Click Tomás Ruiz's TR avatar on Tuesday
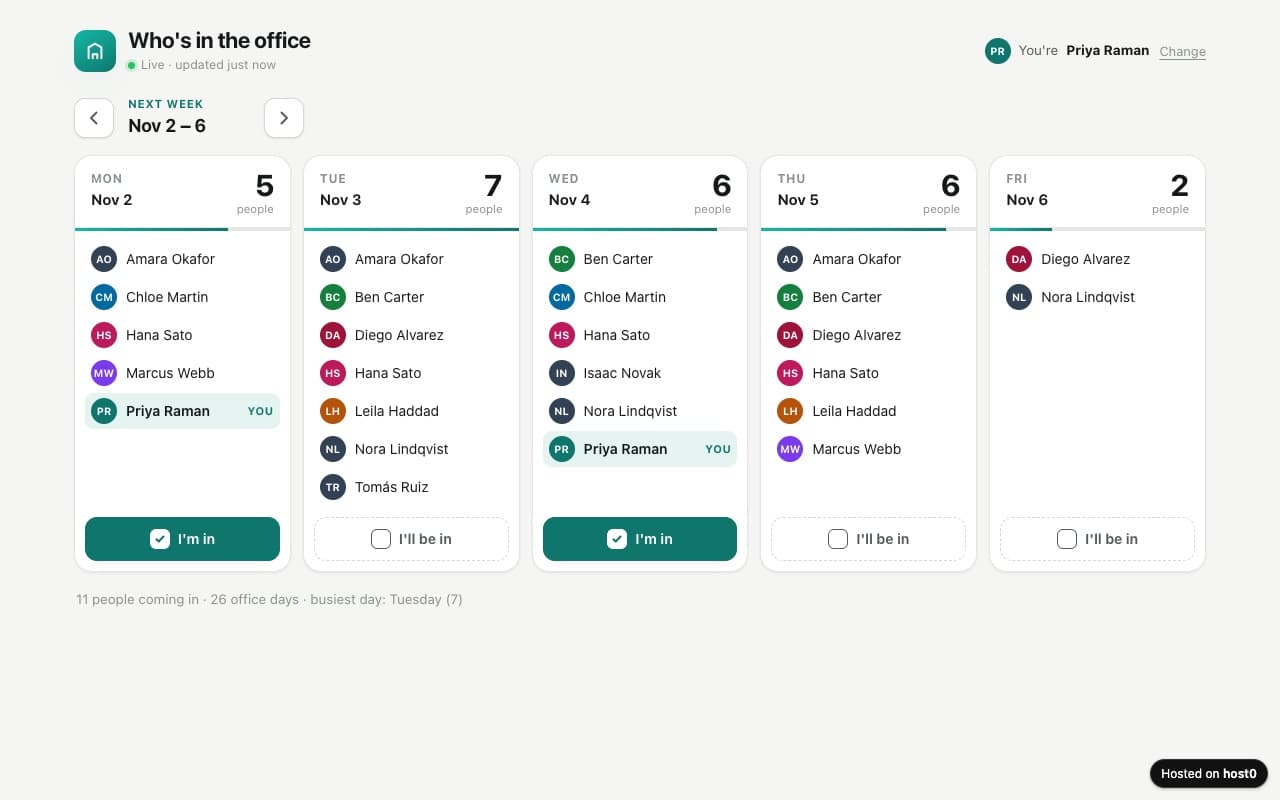The width and height of the screenshot is (1280, 800). coord(333,487)
